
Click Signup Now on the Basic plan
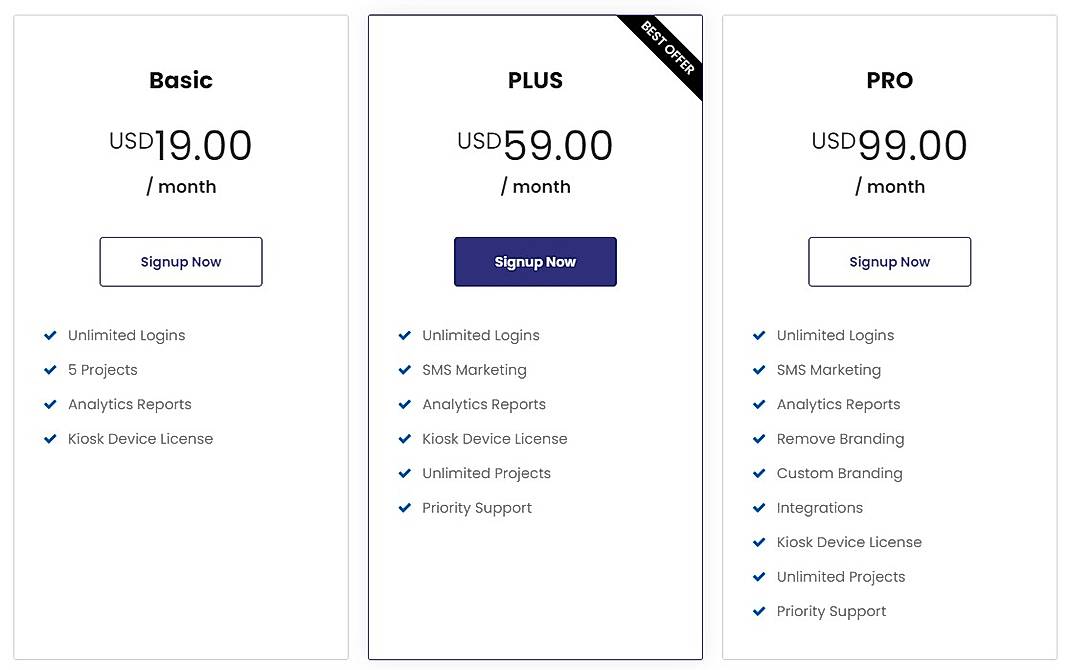(x=180, y=261)
